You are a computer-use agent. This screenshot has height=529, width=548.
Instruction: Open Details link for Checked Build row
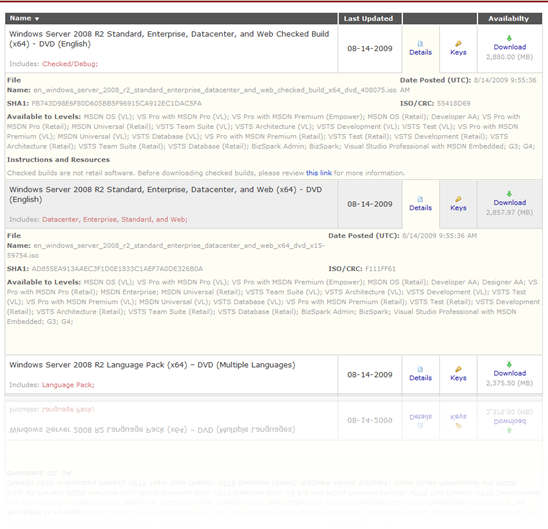[420, 52]
